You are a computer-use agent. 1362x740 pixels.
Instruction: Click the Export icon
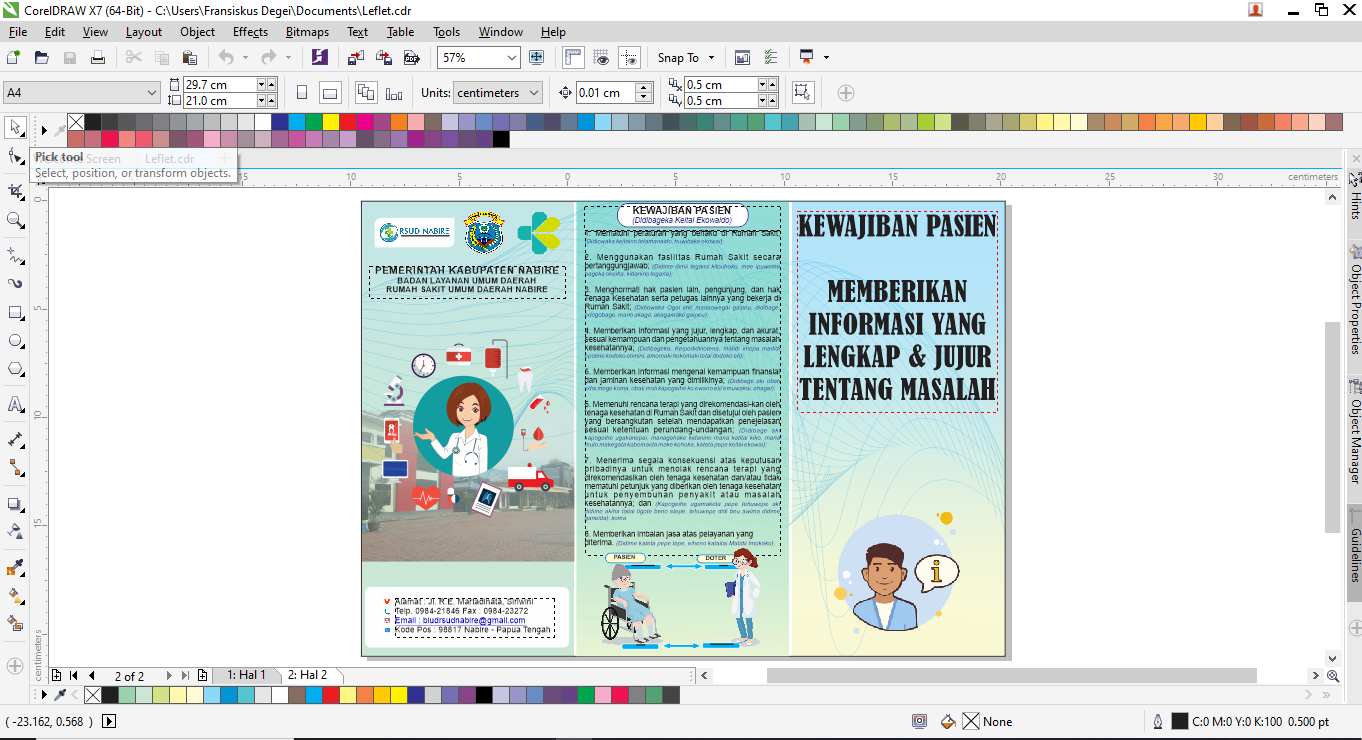tap(383, 58)
